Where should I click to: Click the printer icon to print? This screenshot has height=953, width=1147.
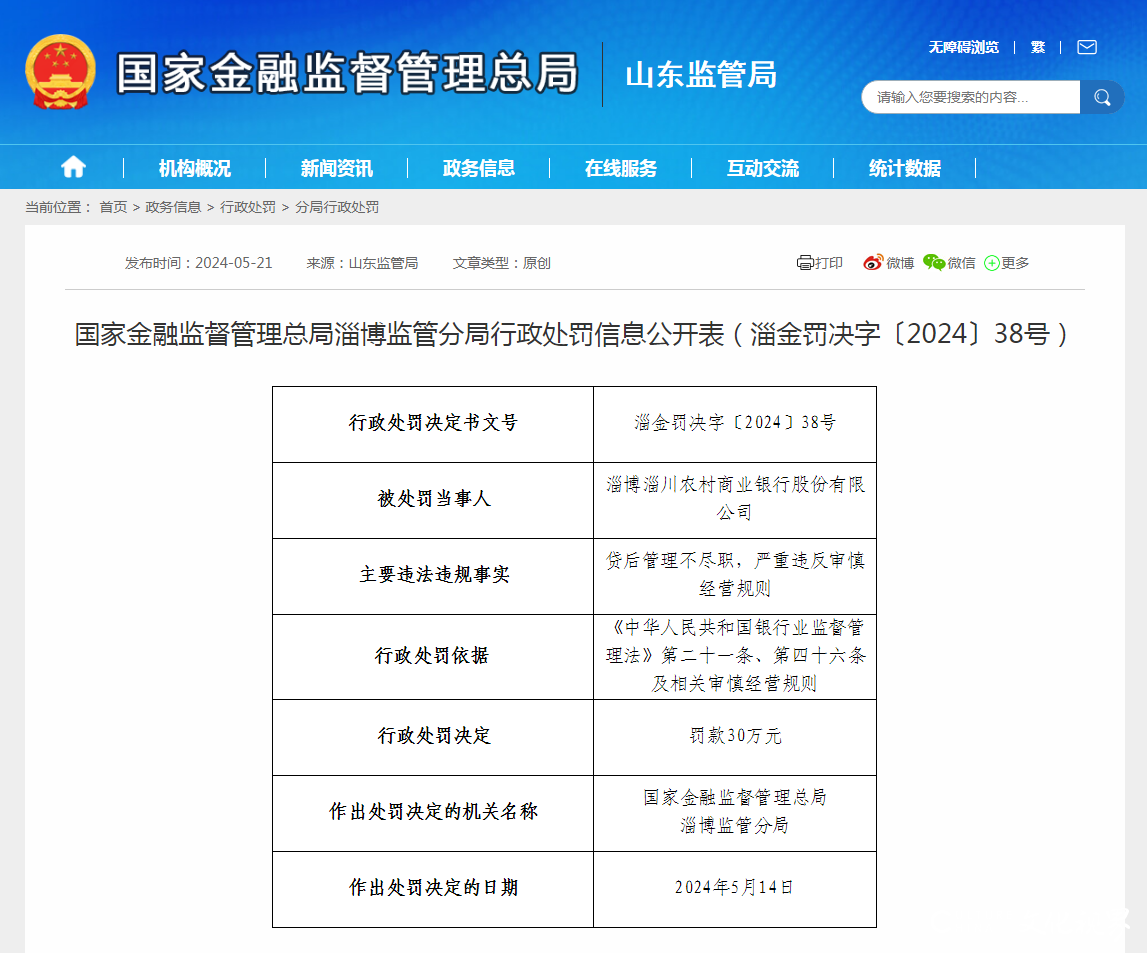coord(805,263)
